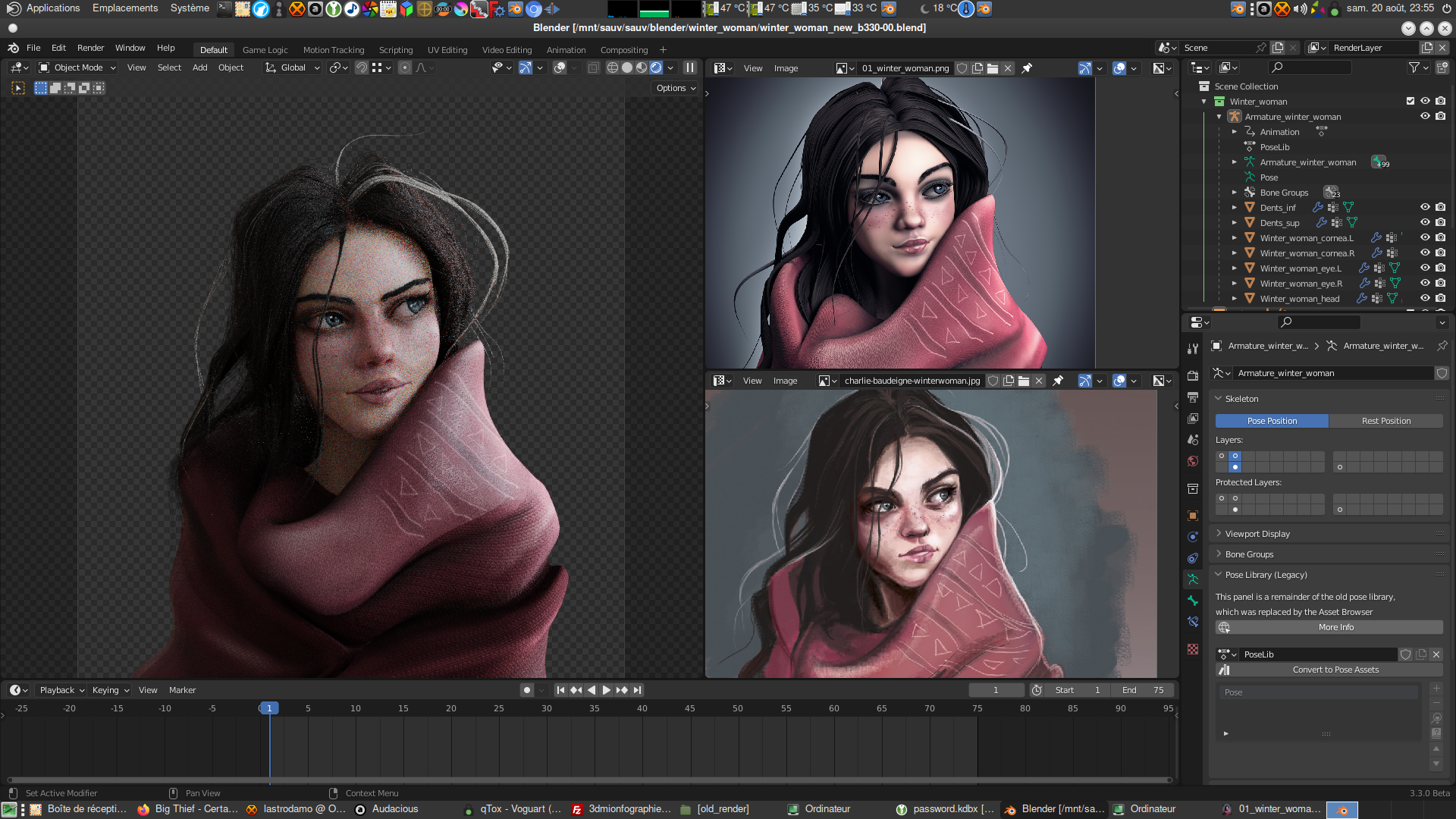Switch viewport to Solid shading
Viewport: 1456px width, 819px height.
pos(627,67)
